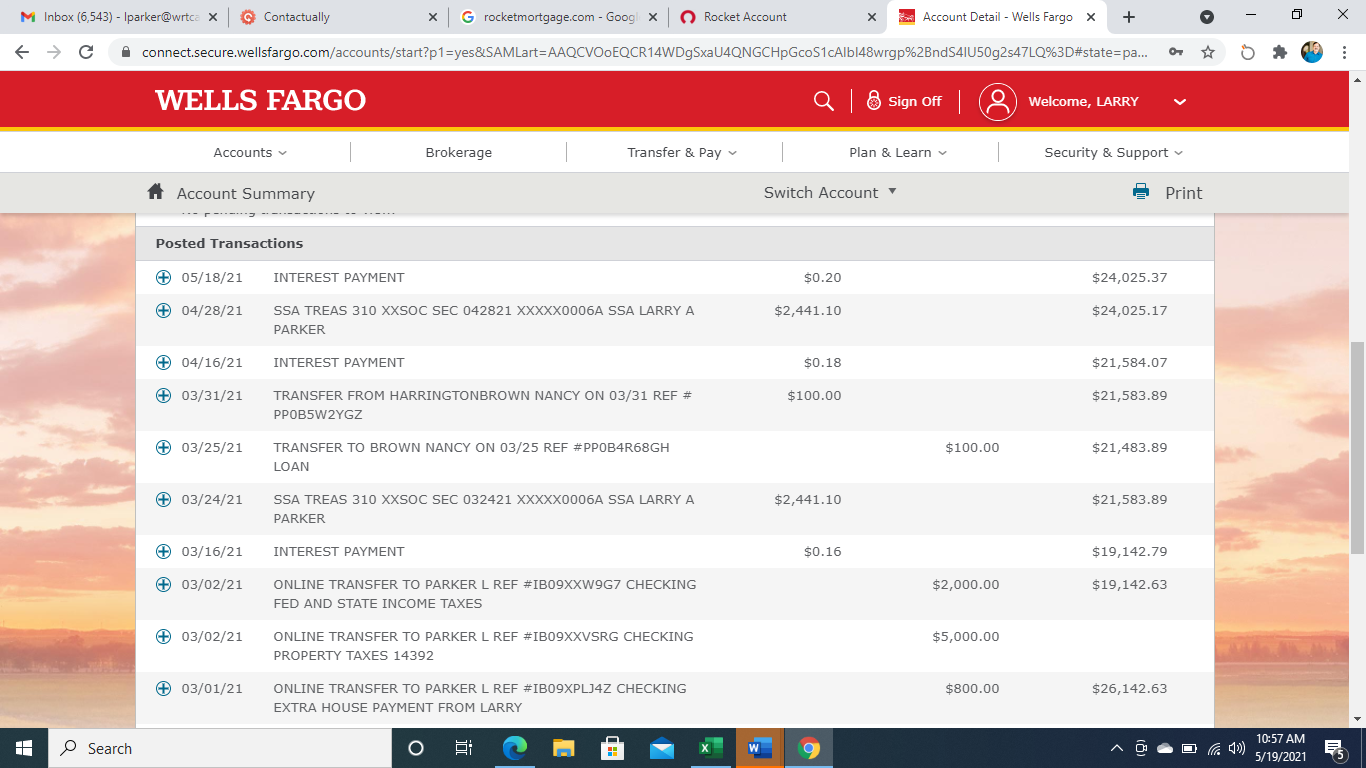Reload the page with the refresh icon
Screen dimensions: 1366x768
pyautogui.click(x=86, y=52)
